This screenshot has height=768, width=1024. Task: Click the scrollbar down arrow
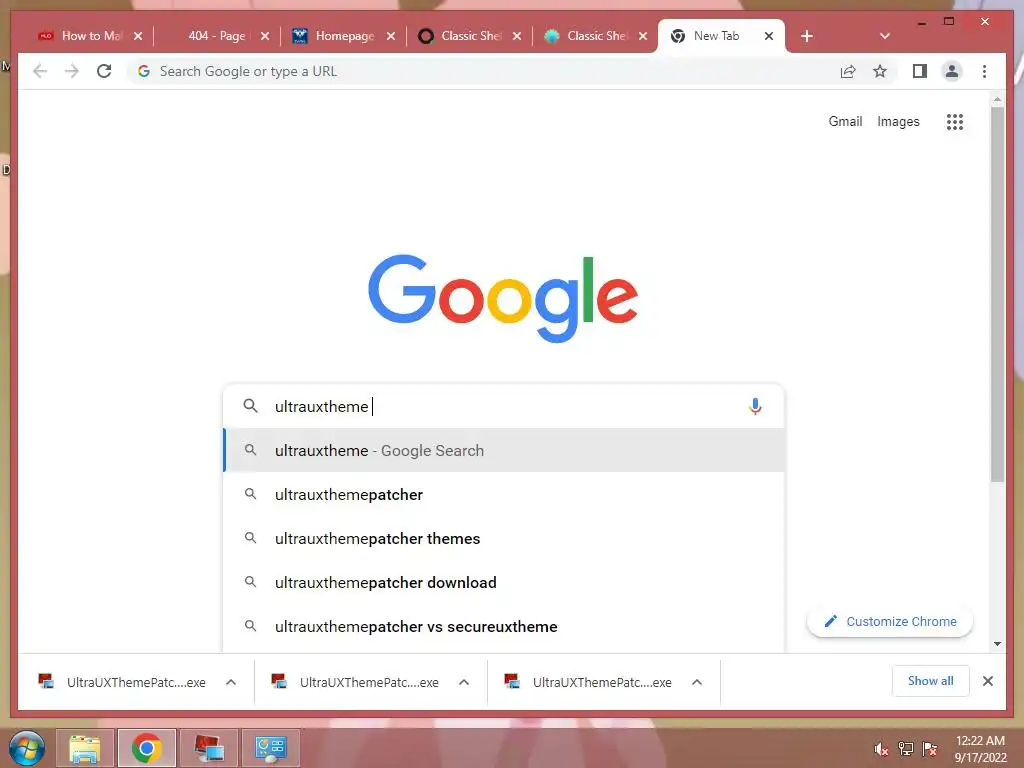click(x=997, y=644)
